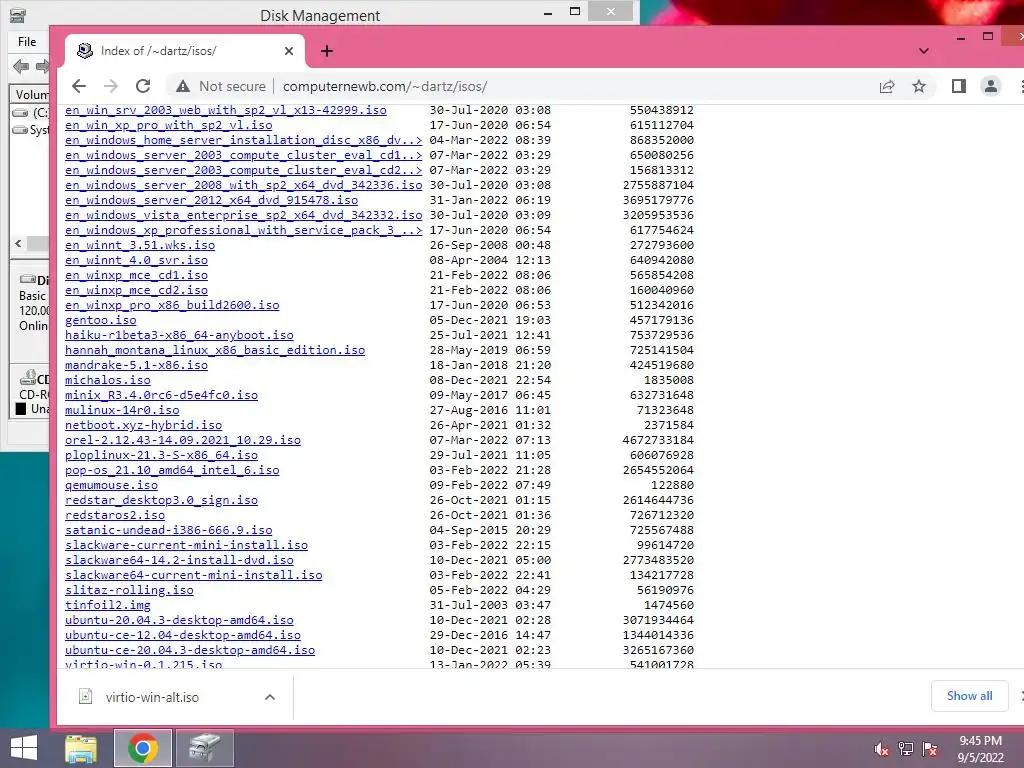Viewport: 1024px width, 768px height.
Task: Click the Chrome forward arrow
Action: [x=111, y=86]
